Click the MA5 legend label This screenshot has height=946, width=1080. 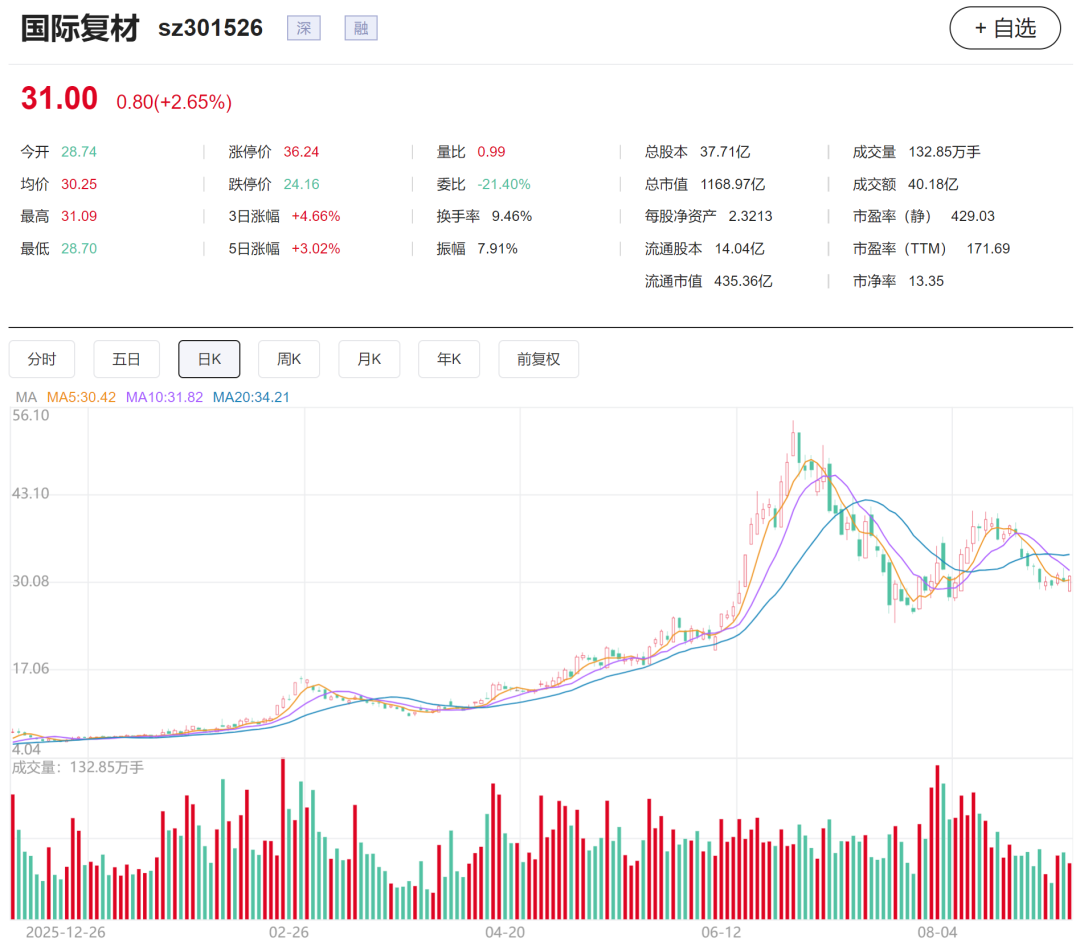(81, 398)
